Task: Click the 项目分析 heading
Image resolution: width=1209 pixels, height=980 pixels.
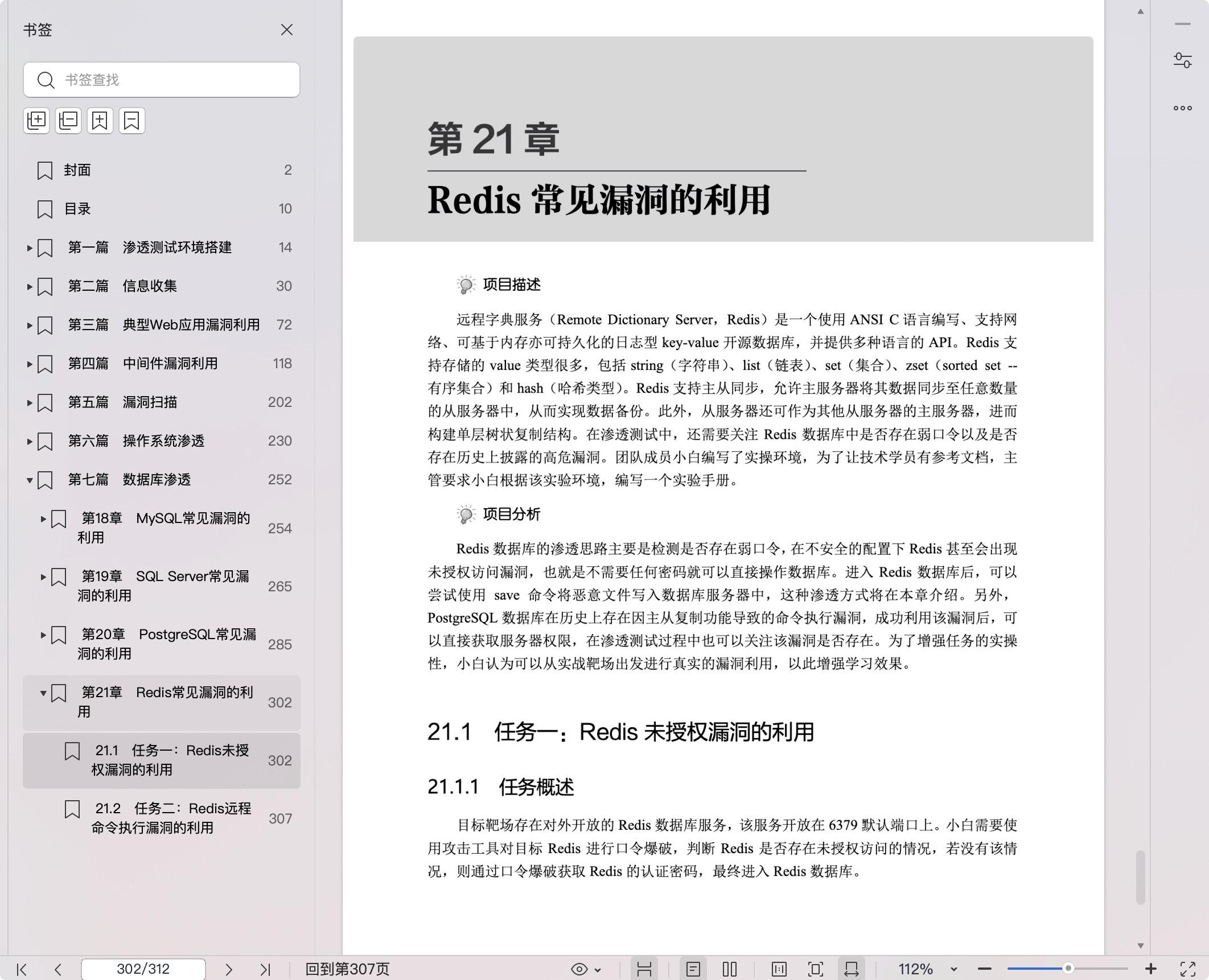Action: tap(512, 514)
